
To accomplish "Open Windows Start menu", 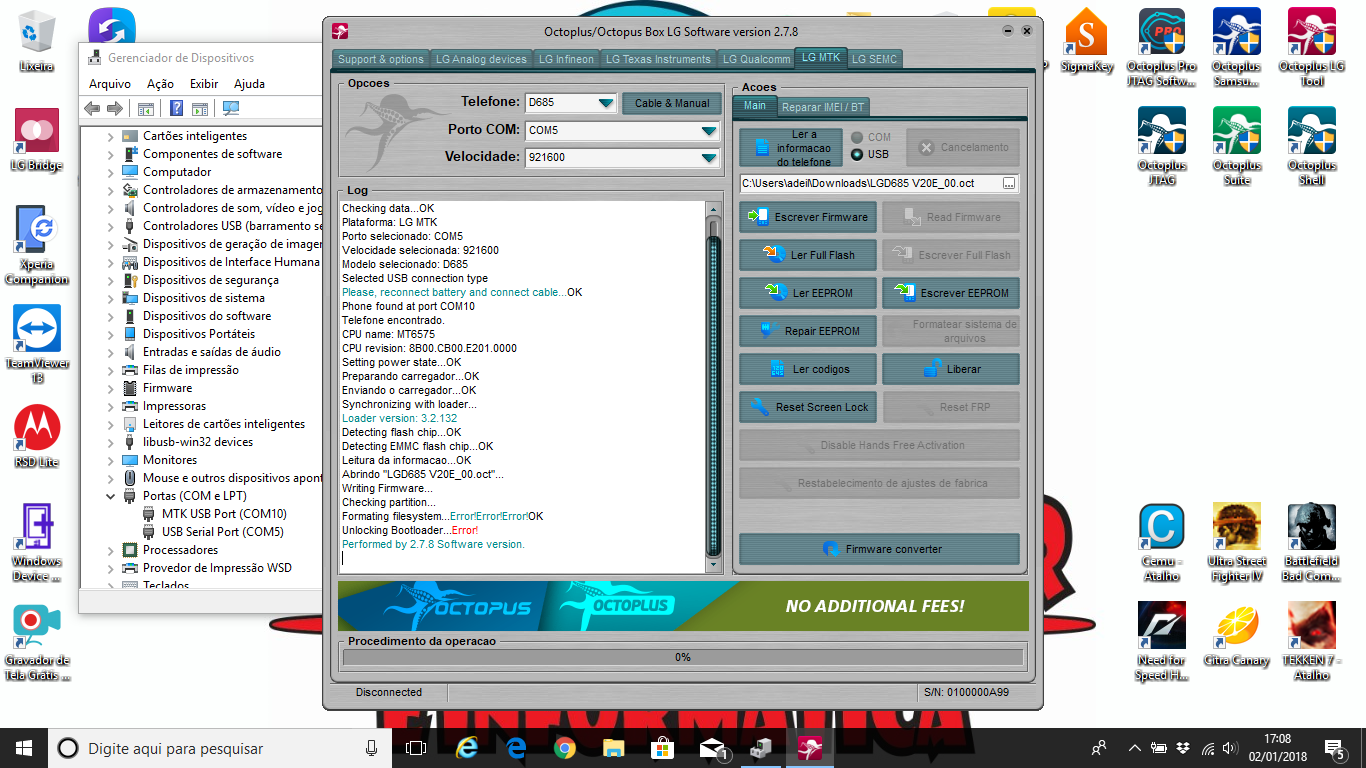I will 24,748.
